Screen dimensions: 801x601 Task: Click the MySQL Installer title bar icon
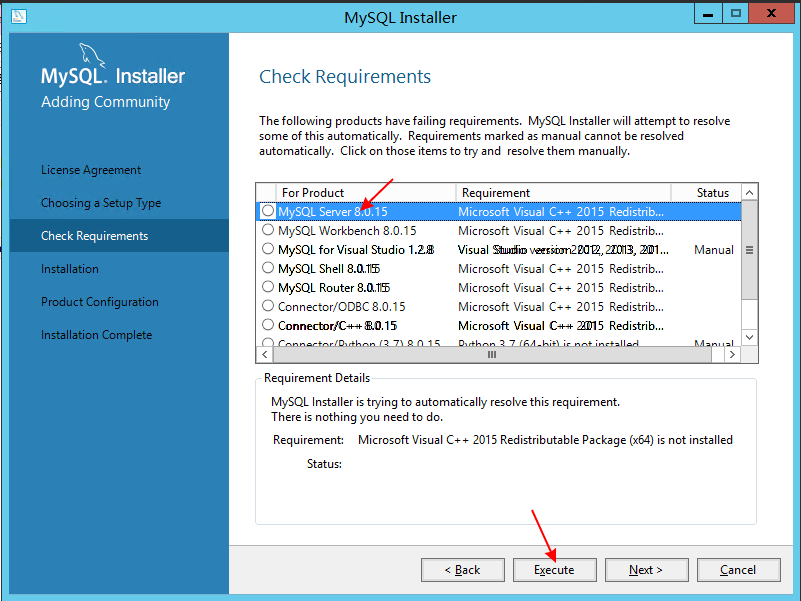click(18, 16)
